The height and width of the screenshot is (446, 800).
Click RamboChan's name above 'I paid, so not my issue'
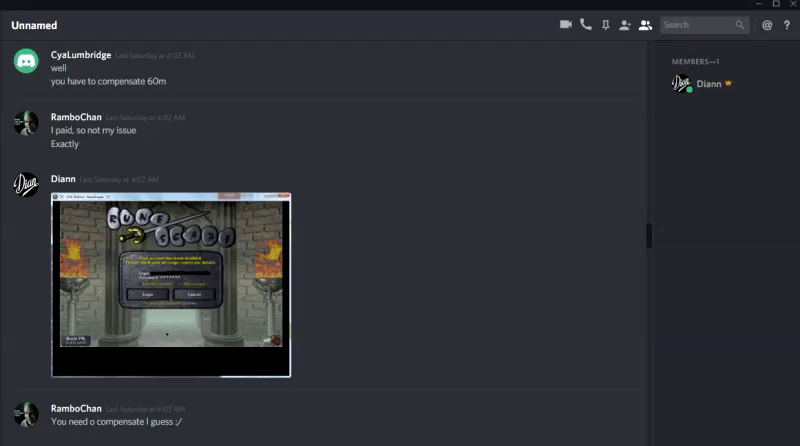76,117
